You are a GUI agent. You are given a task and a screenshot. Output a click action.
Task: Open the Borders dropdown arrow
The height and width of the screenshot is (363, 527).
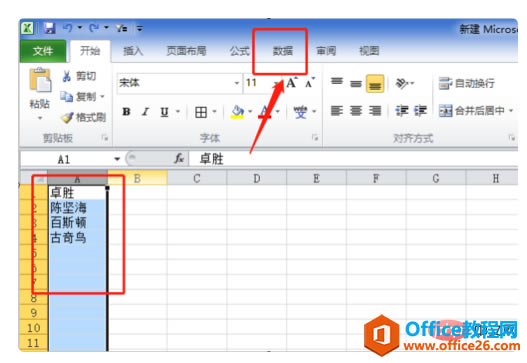(214, 112)
